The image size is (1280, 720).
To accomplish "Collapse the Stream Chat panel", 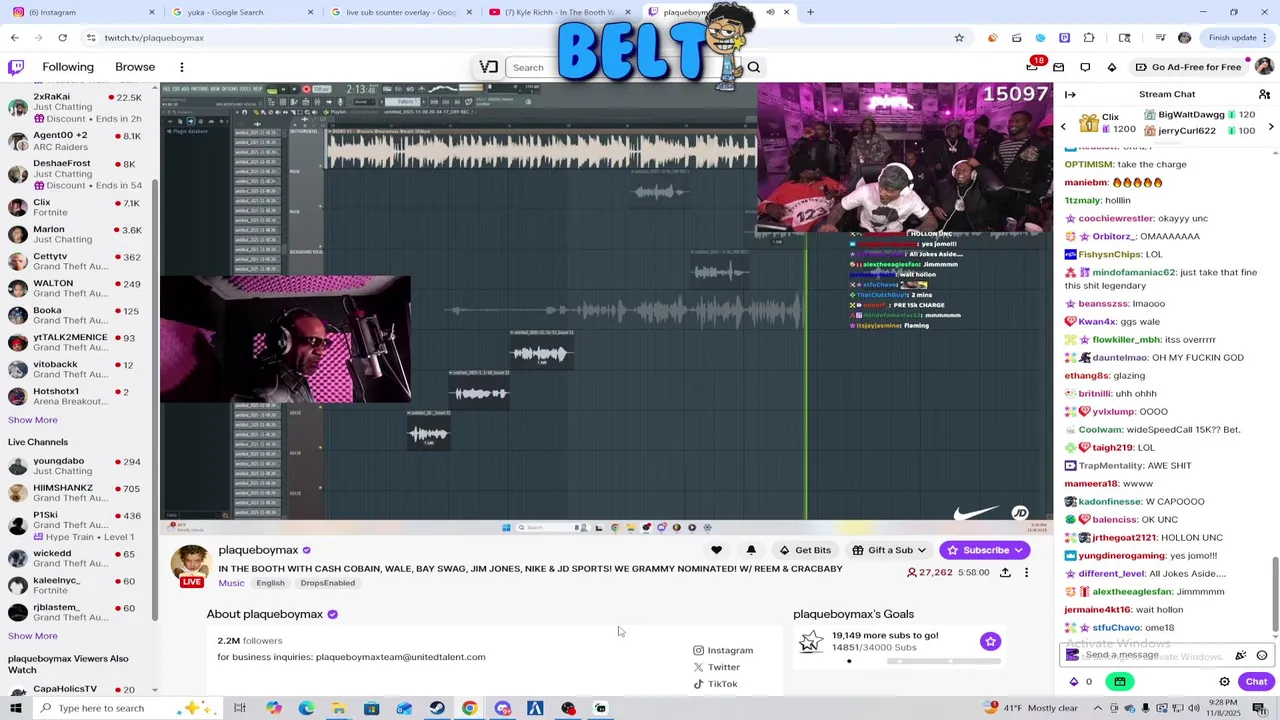I will click(1070, 94).
